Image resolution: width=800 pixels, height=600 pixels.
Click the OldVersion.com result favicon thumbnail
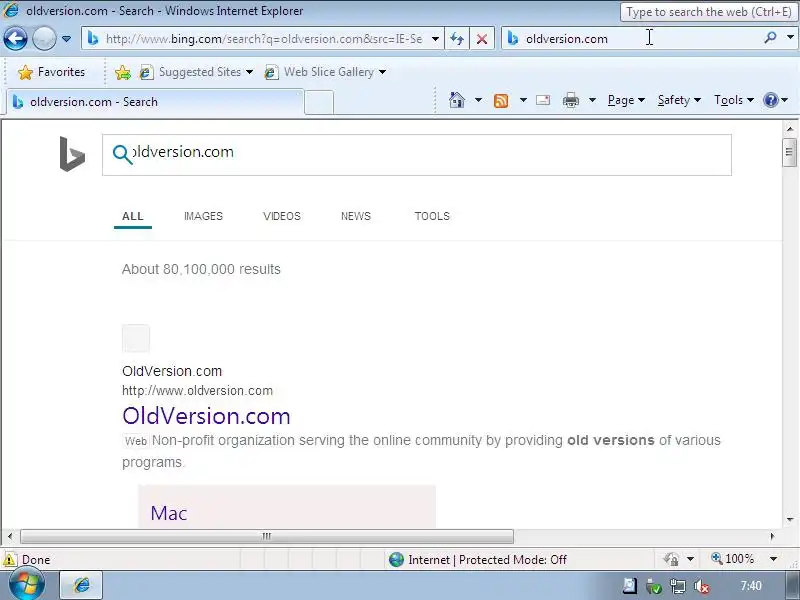coord(136,338)
